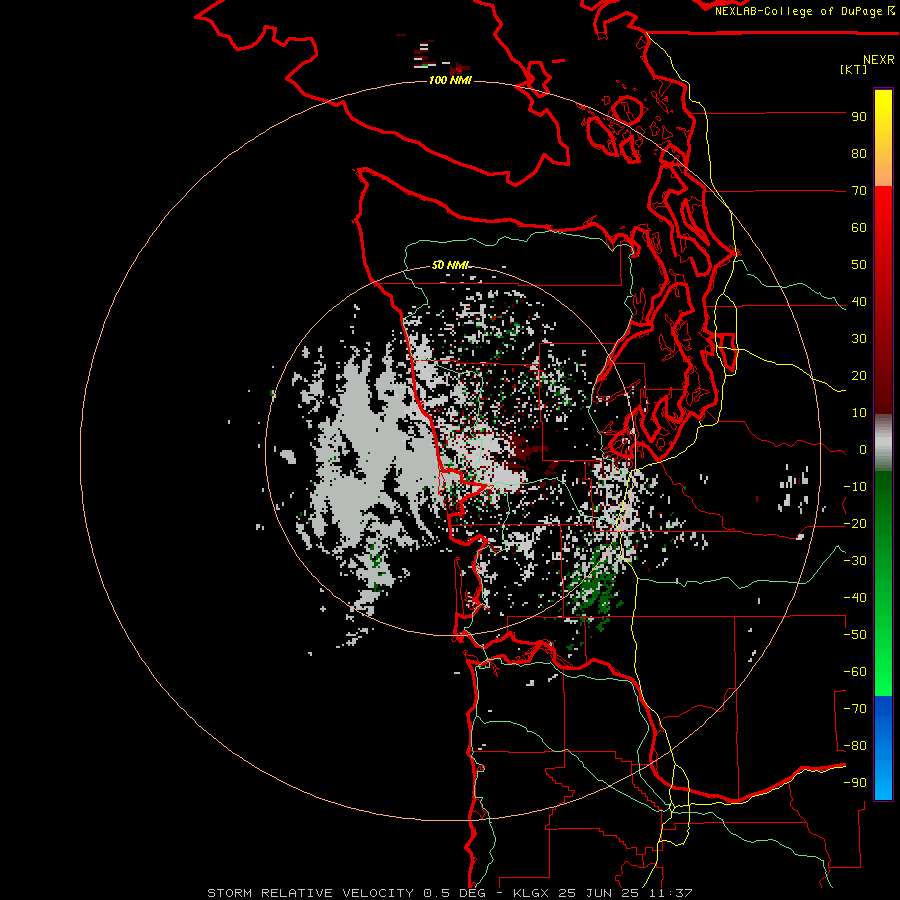Select the 40 value on the velocity scale
This screenshot has width=900, height=900.
(859, 302)
